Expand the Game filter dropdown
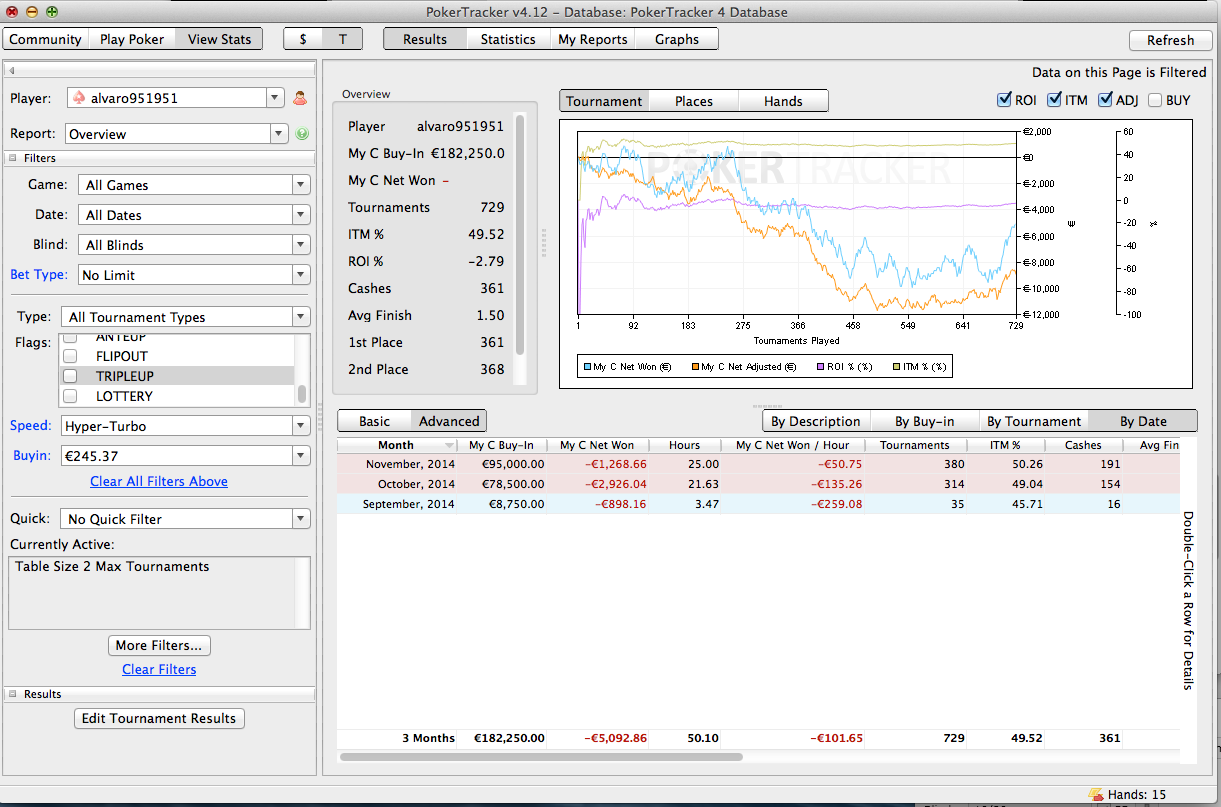Image resolution: width=1221 pixels, height=807 pixels. coord(301,185)
